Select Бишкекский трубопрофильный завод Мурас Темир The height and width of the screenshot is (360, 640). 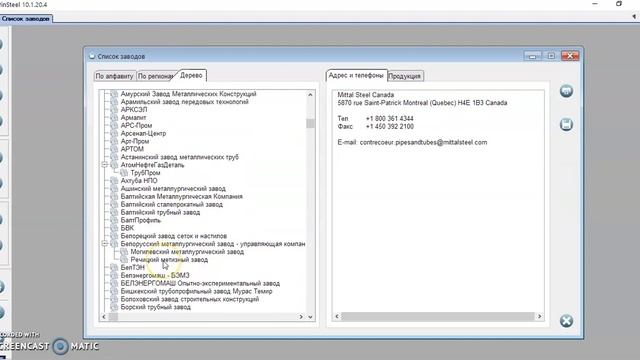(196, 291)
